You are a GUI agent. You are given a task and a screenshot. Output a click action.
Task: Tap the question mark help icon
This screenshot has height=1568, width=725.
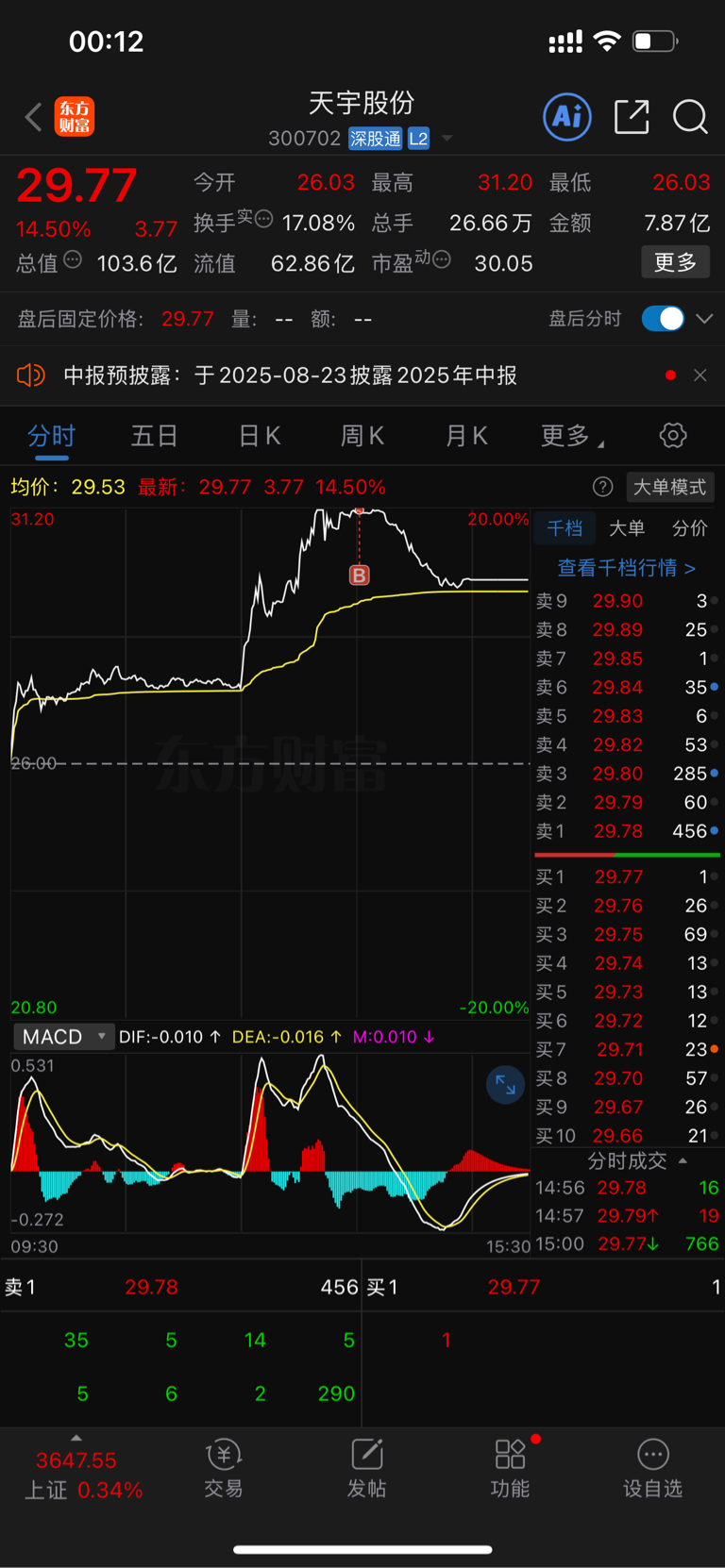(602, 487)
